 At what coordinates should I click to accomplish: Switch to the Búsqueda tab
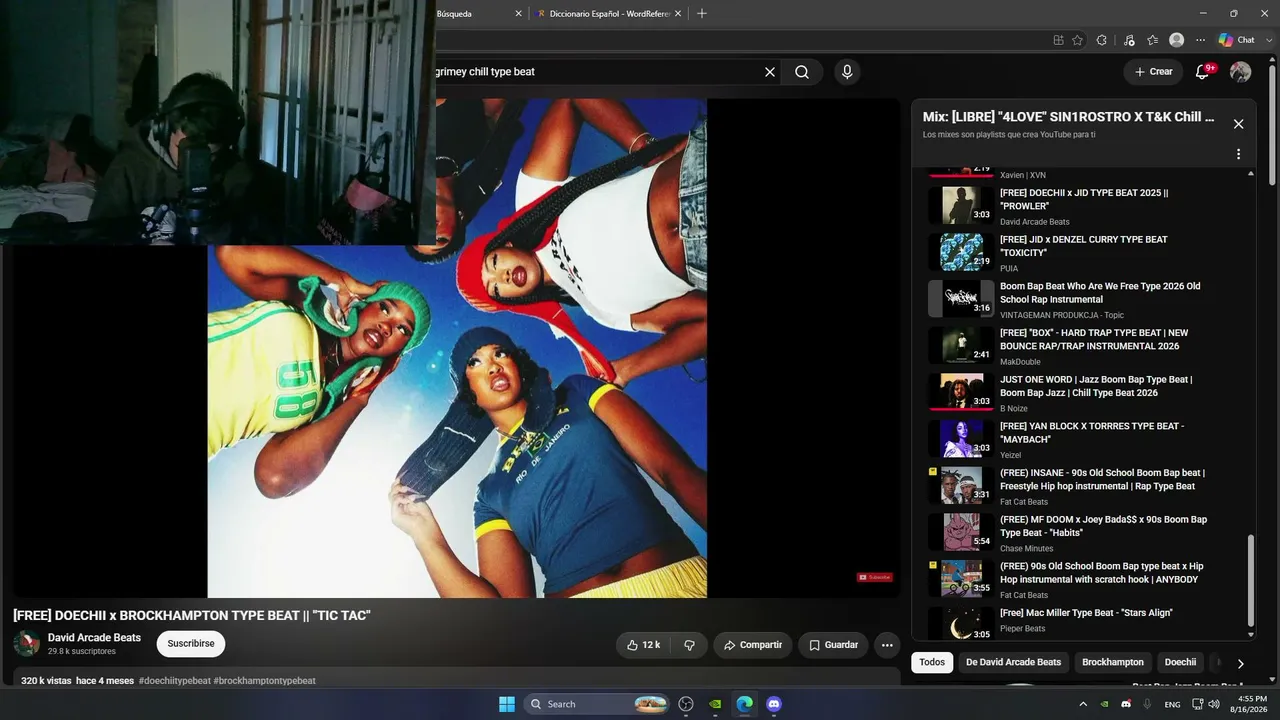[453, 14]
